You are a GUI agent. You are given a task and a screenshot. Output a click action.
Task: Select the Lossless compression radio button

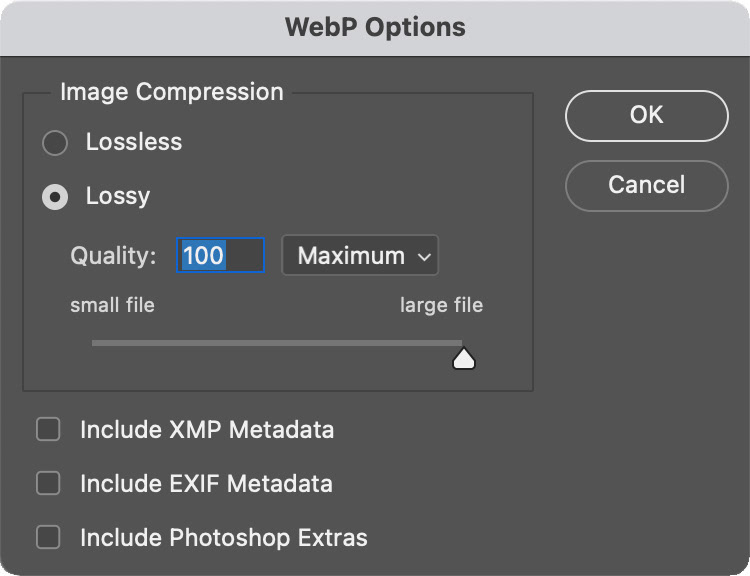54,143
